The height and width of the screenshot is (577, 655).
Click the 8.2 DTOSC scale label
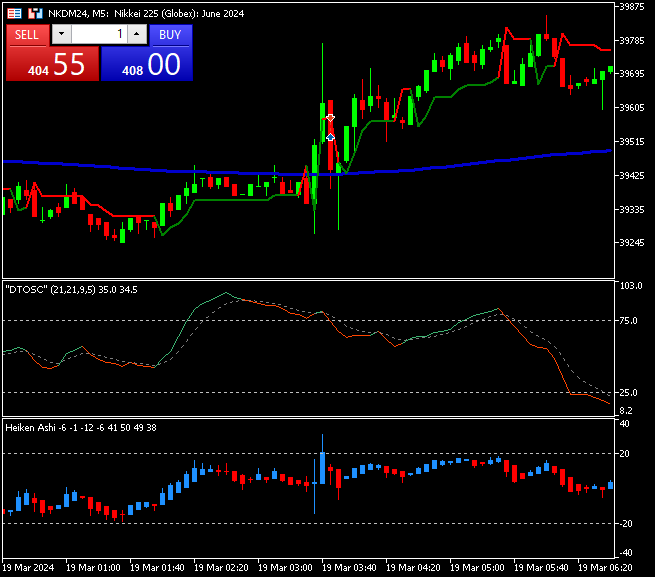[626, 411]
